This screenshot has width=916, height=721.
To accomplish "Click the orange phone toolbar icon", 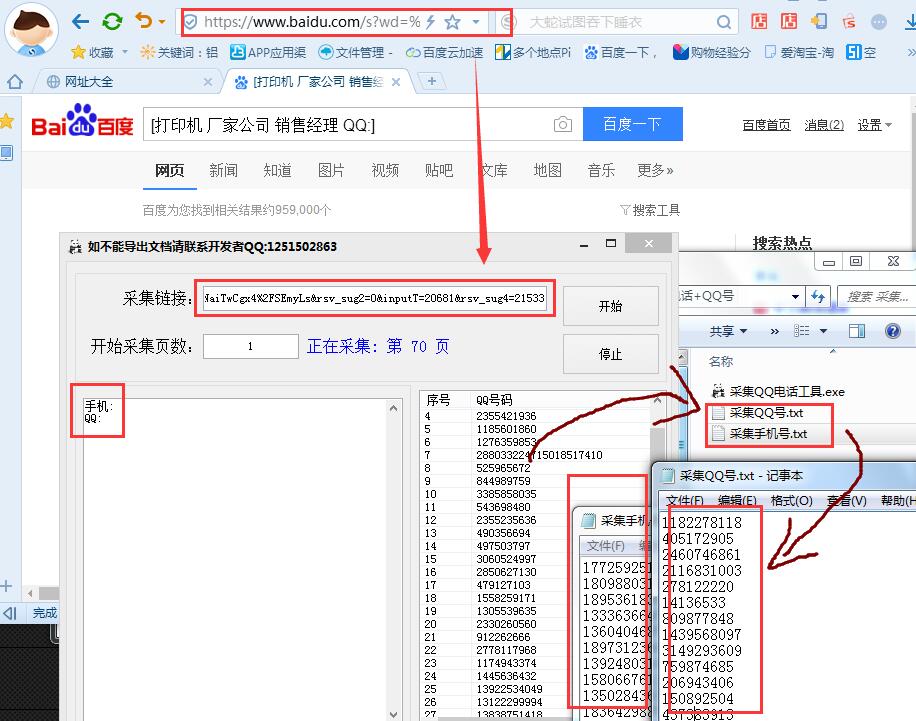I will (819, 22).
